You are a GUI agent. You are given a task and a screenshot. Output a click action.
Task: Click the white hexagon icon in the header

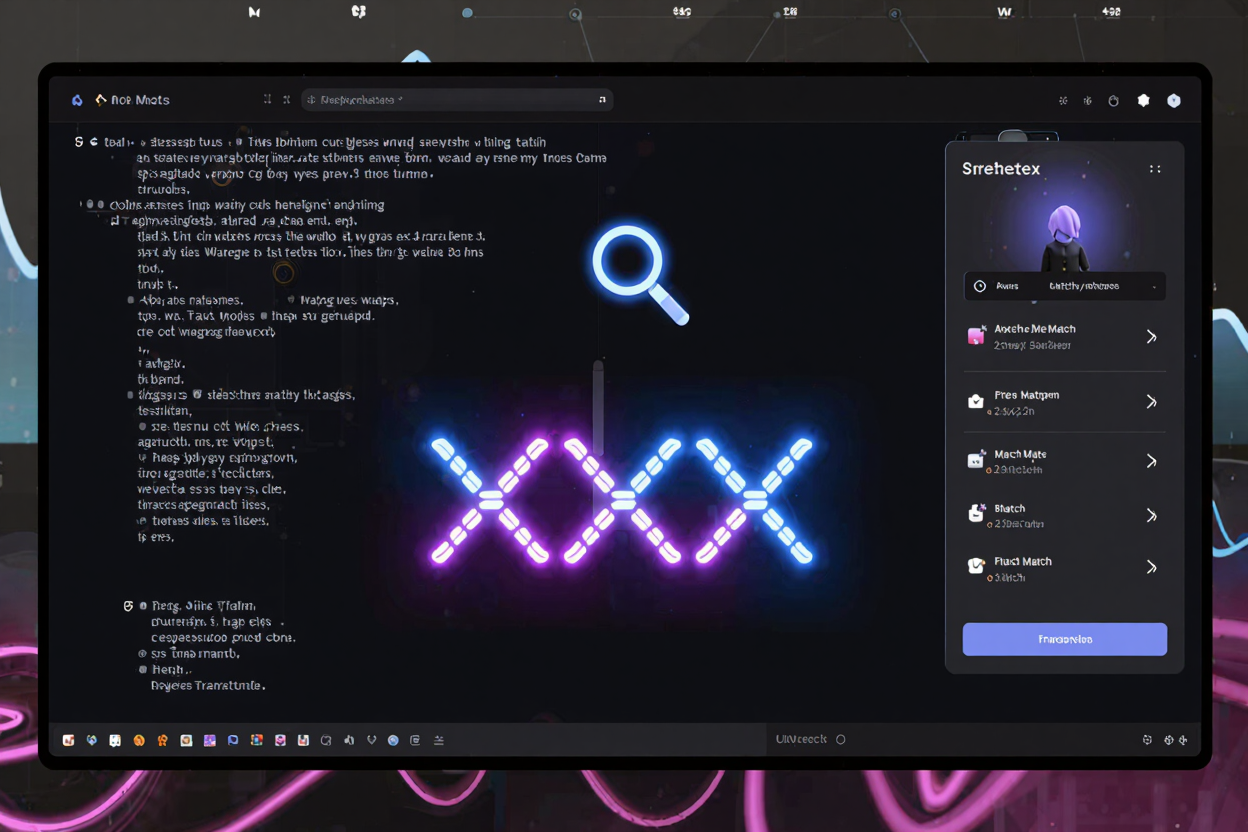1144,100
